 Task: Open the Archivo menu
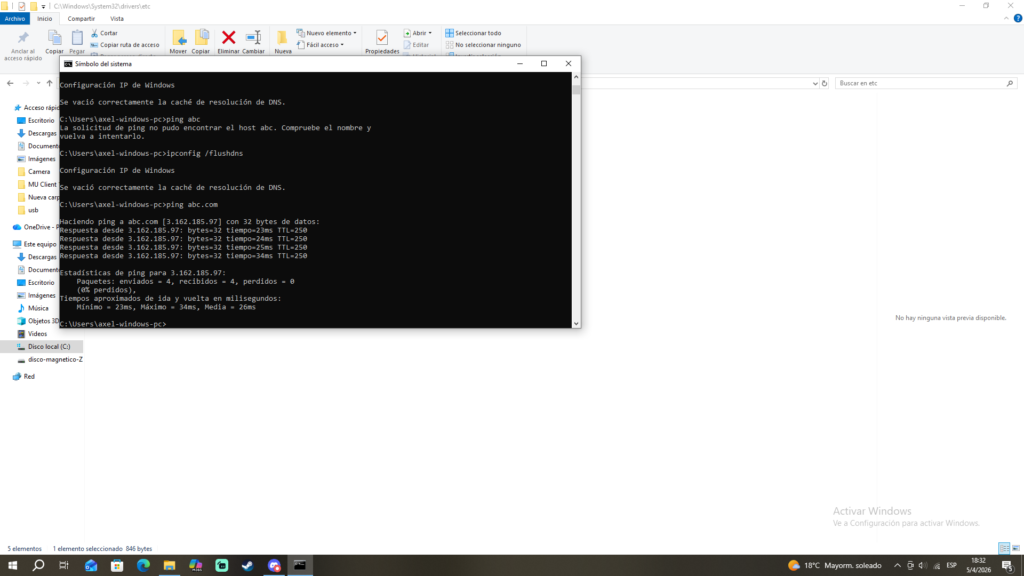click(x=15, y=18)
